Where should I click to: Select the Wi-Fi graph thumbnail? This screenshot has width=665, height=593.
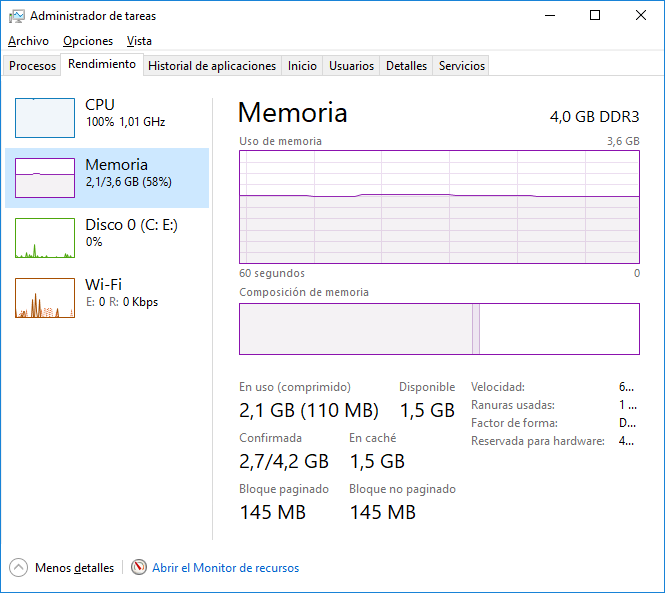tap(45, 298)
